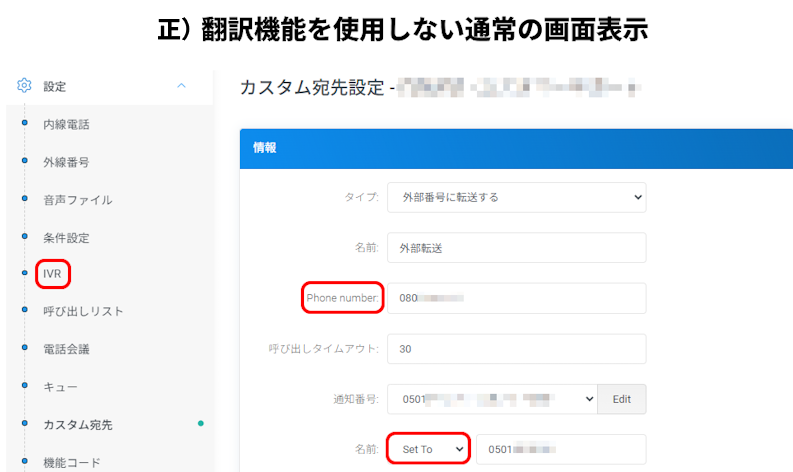Go to 音声ファイル settings

click(x=77, y=200)
